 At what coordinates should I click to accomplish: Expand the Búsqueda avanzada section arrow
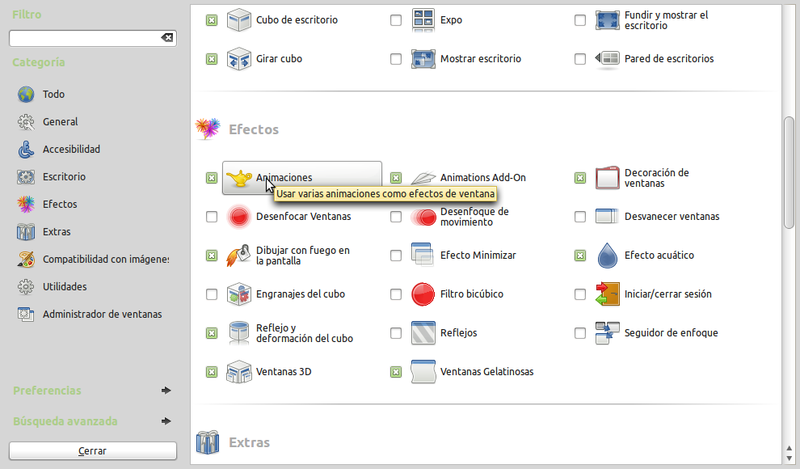[x=166, y=421]
